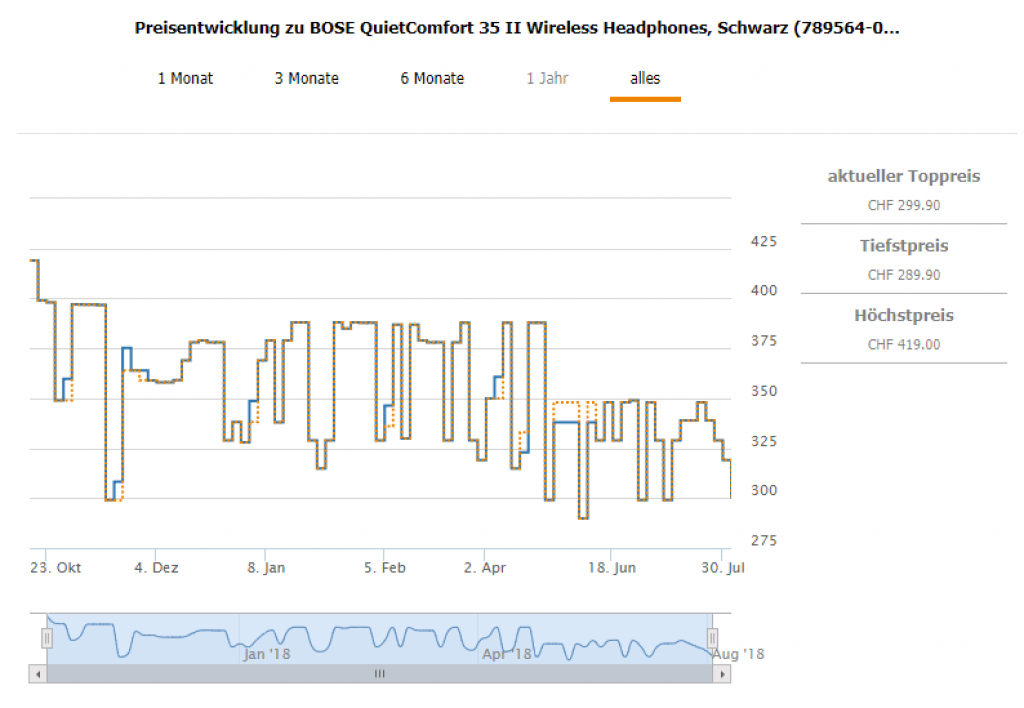Click the "4. Dez" x-axis date label
This screenshot has width=1024, height=708.
(157, 568)
